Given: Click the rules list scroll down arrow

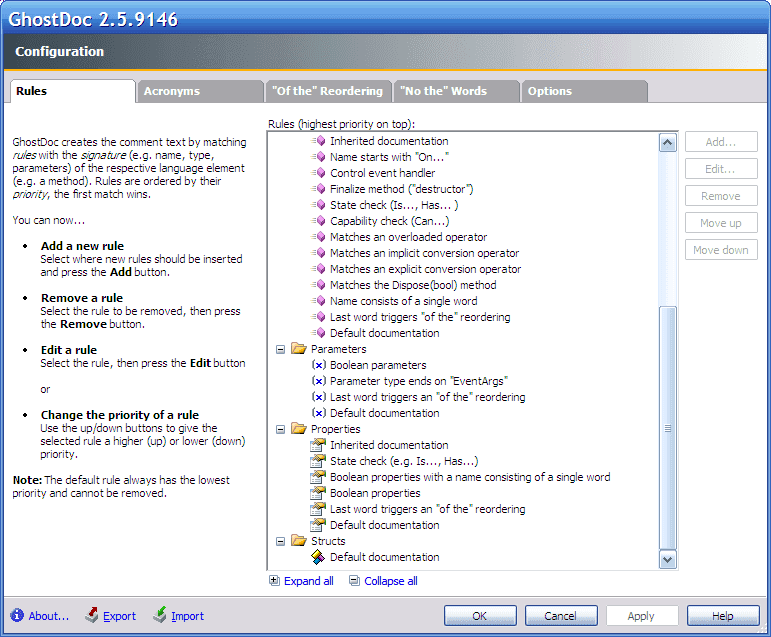Looking at the screenshot, I should tap(667, 559).
